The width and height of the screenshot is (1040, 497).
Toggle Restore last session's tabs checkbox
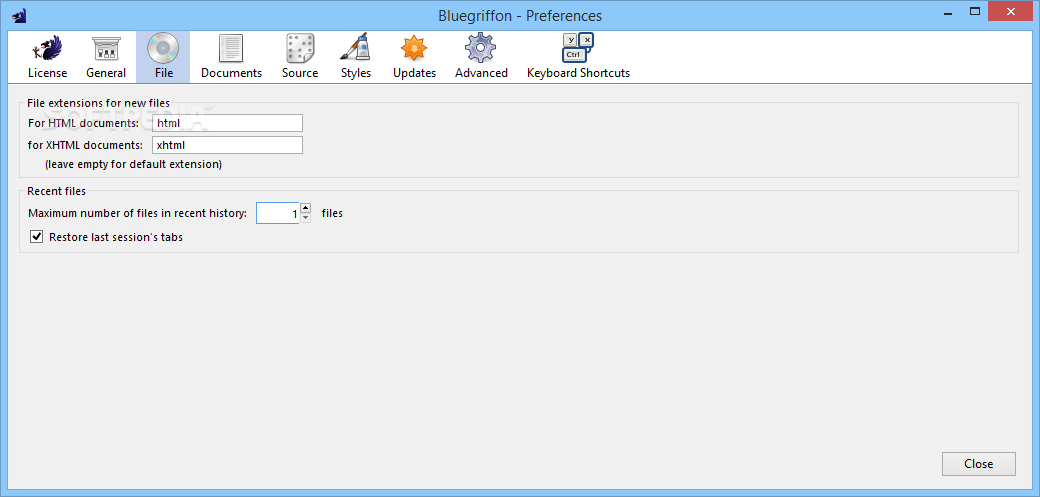37,237
